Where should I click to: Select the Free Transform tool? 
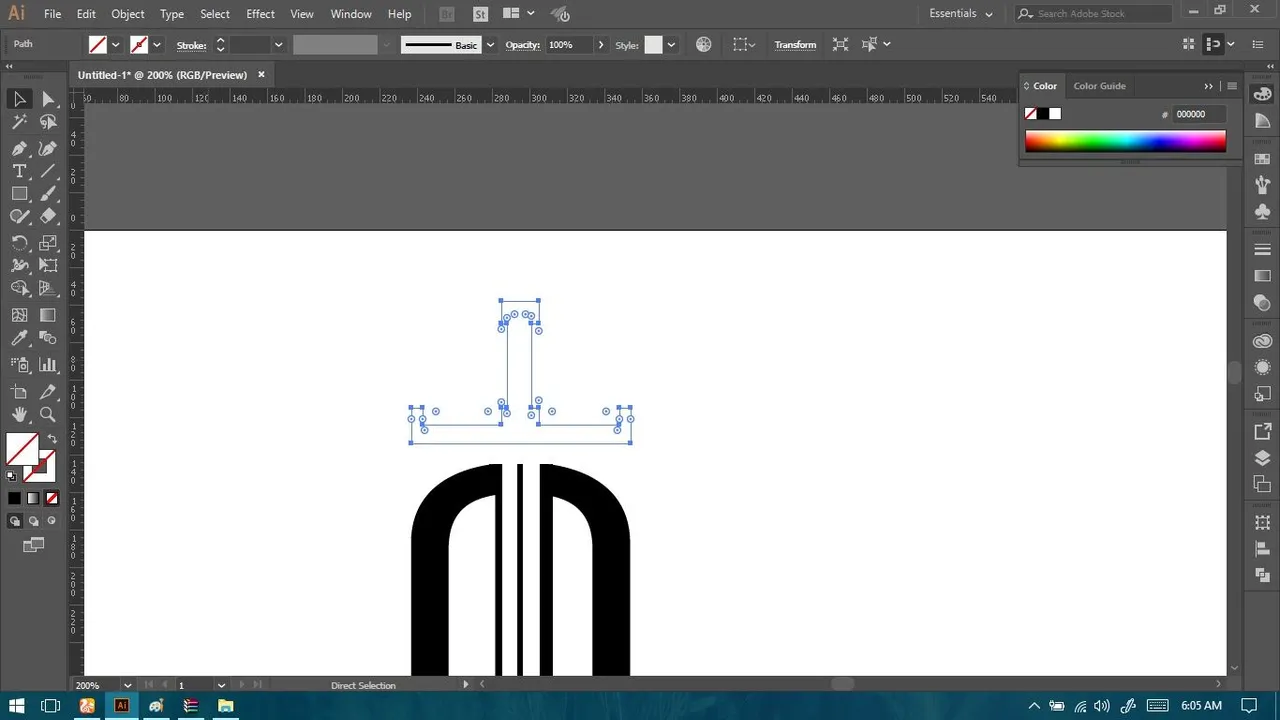click(47, 266)
